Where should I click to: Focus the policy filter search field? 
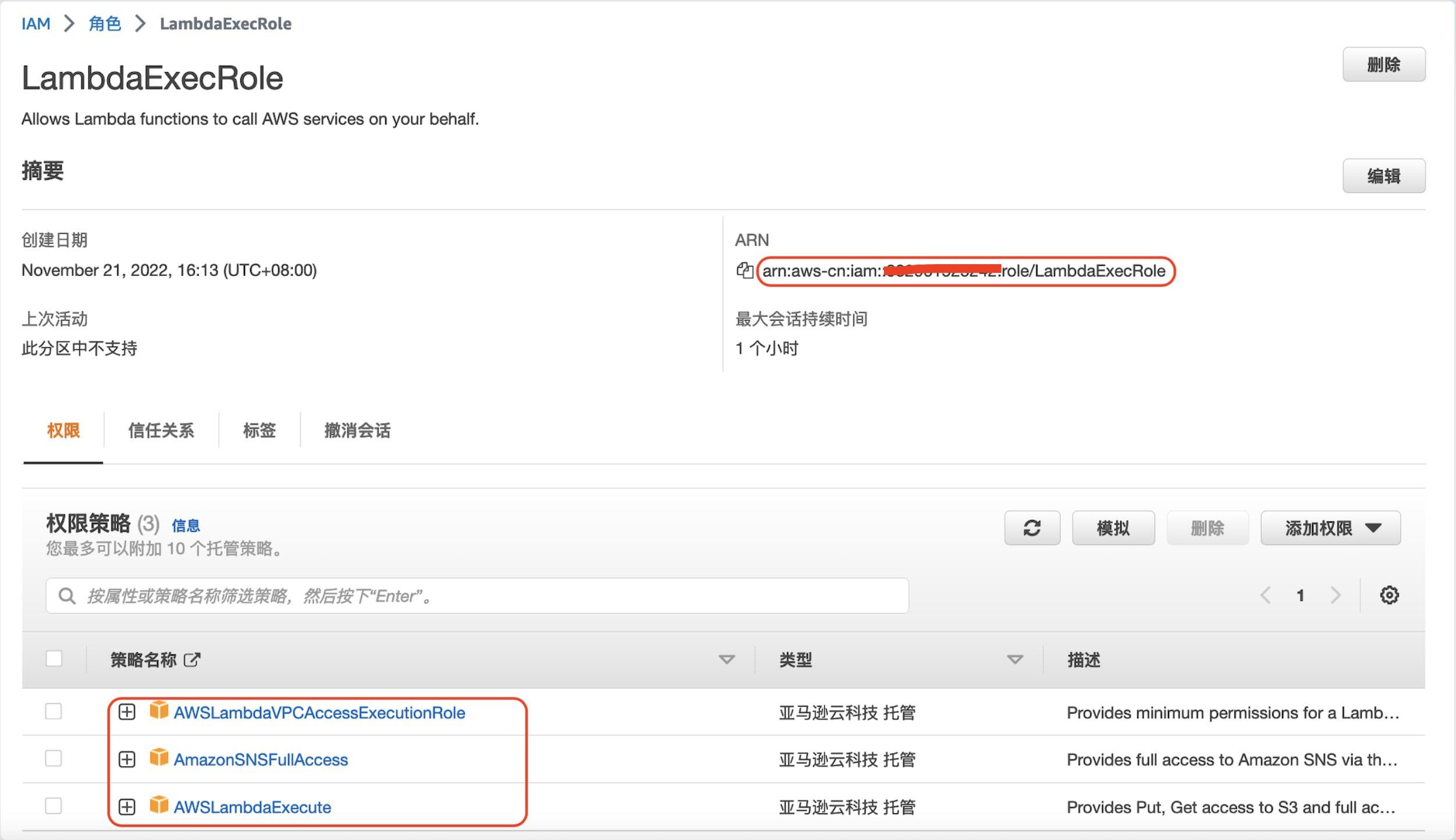point(477,596)
